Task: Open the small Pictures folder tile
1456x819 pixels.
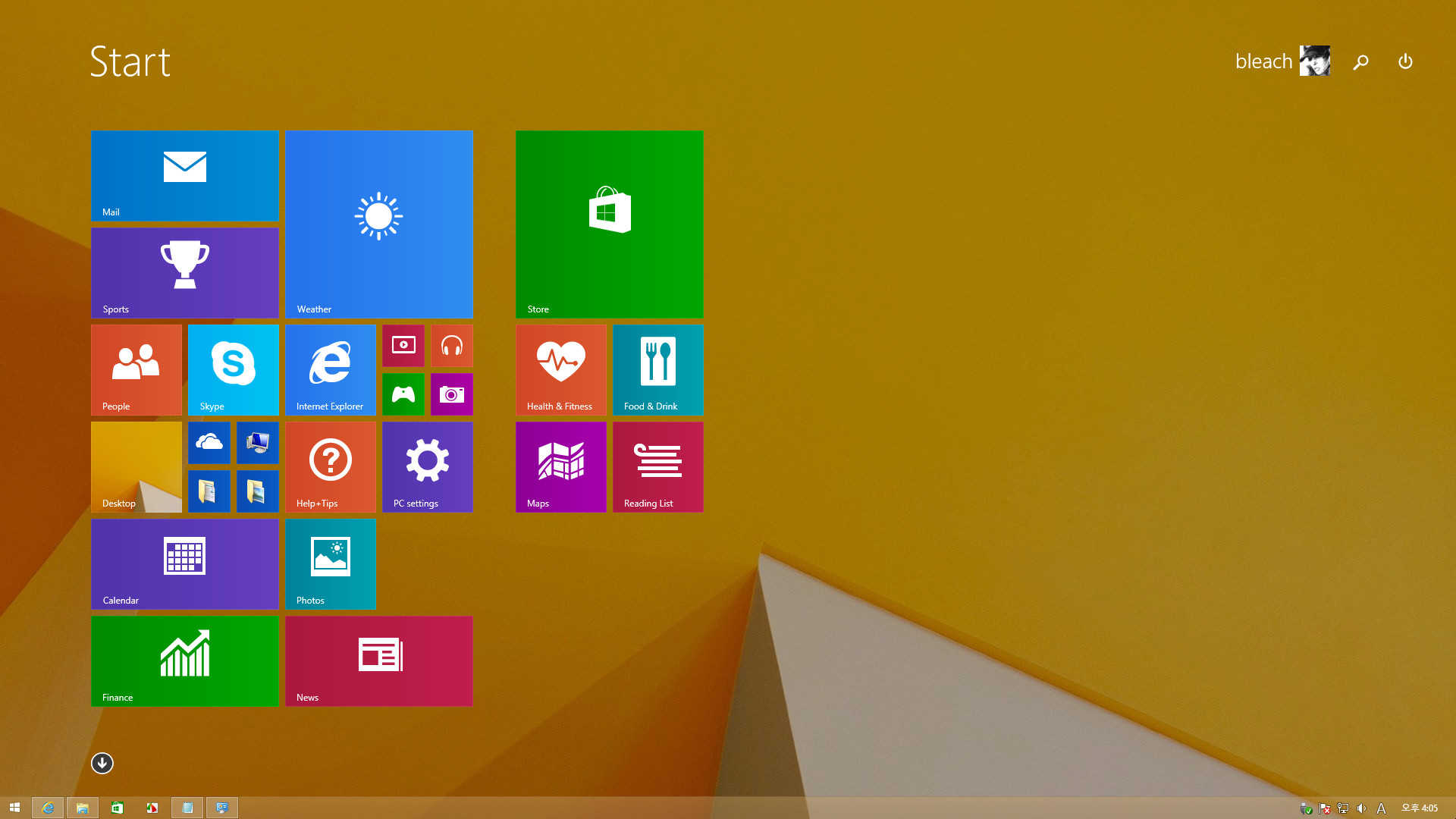Action: coord(258,491)
